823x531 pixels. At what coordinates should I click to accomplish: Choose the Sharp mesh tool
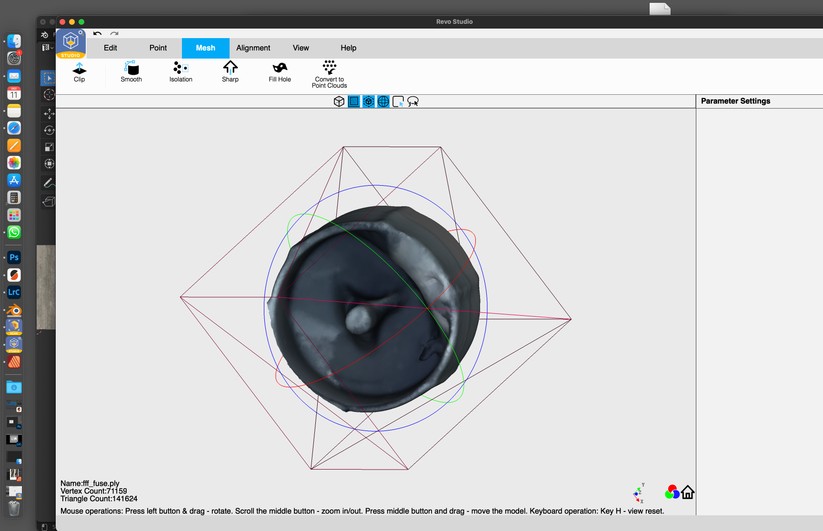pyautogui.click(x=230, y=69)
